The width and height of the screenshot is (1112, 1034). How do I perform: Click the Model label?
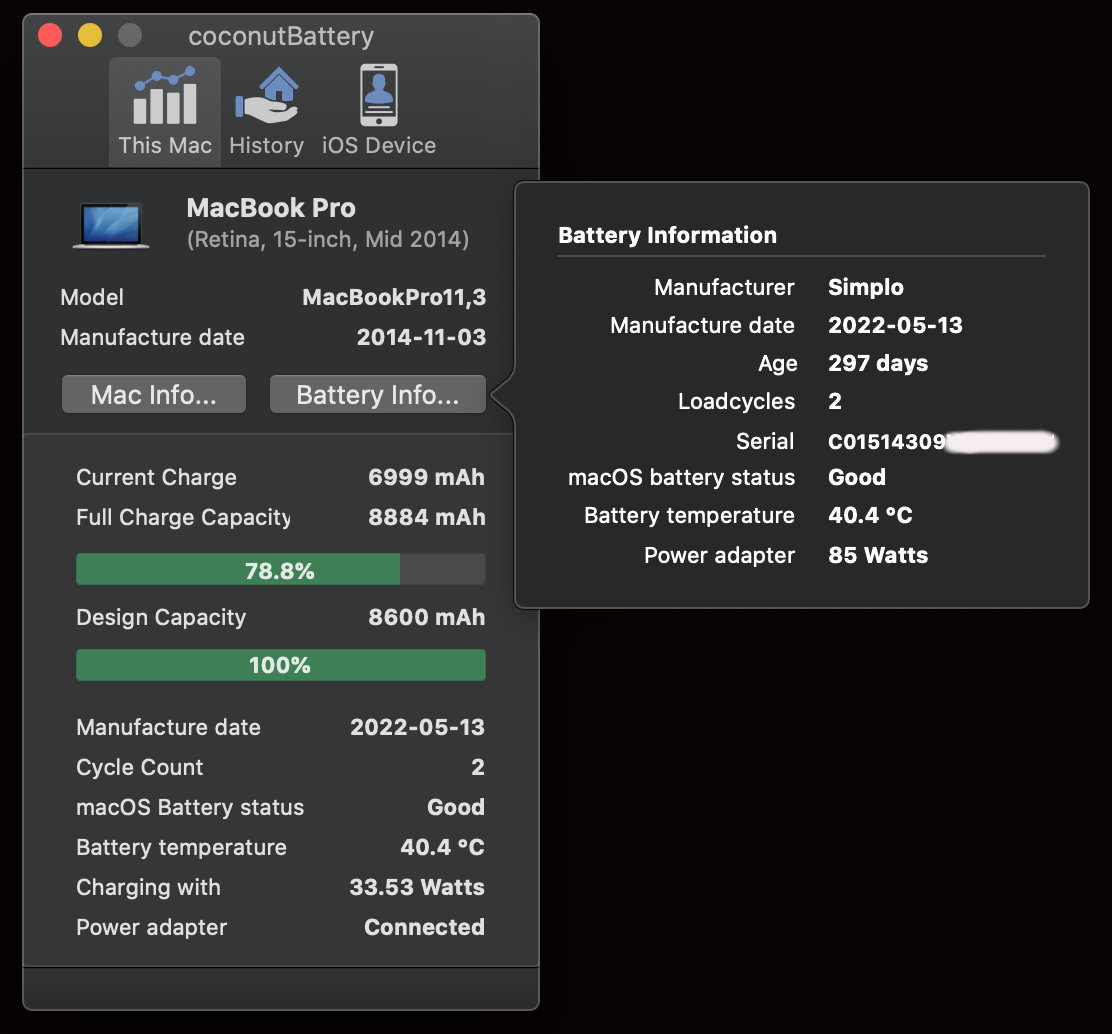tap(92, 297)
